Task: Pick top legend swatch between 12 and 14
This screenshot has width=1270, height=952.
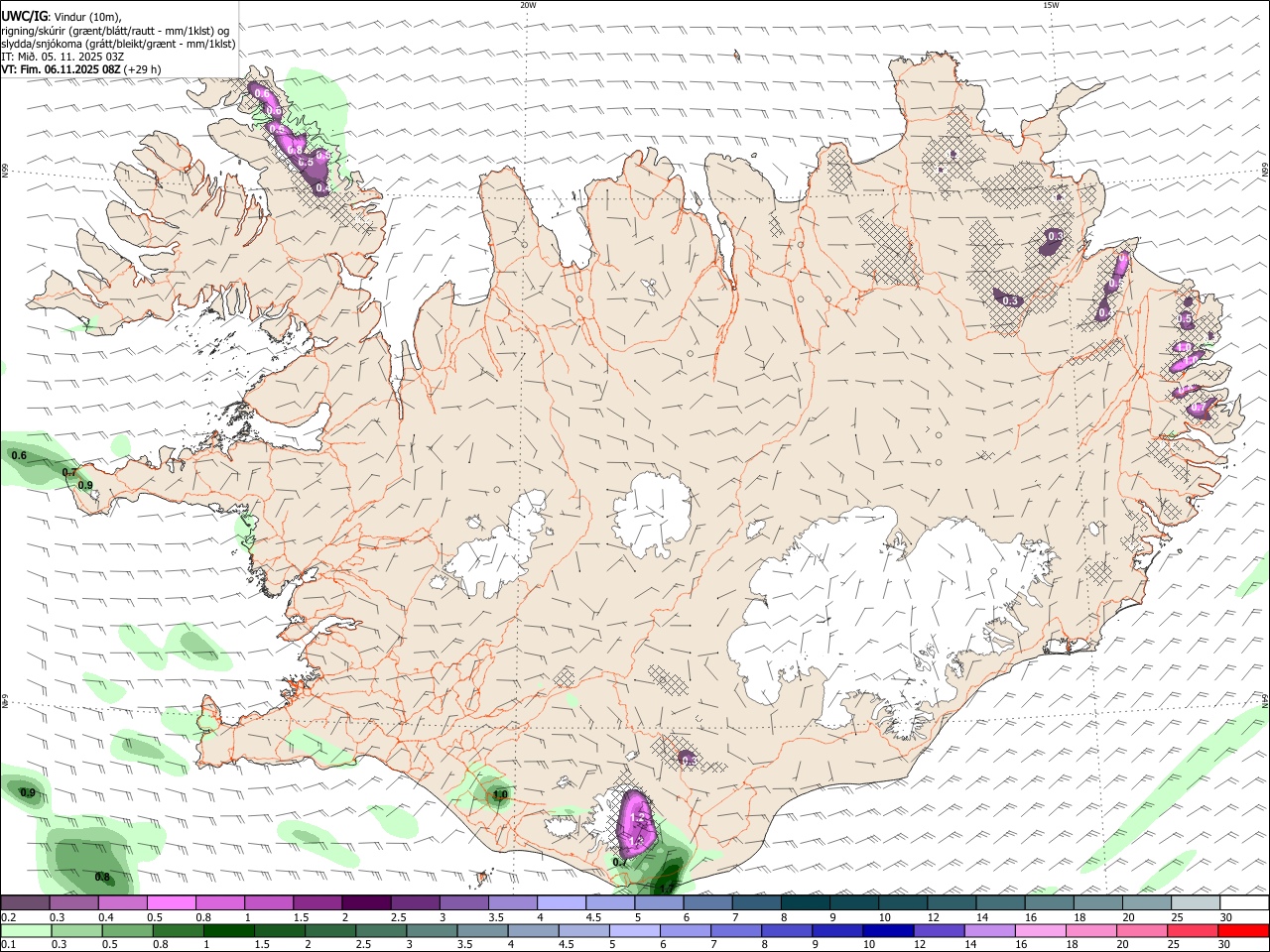Action: click(952, 902)
